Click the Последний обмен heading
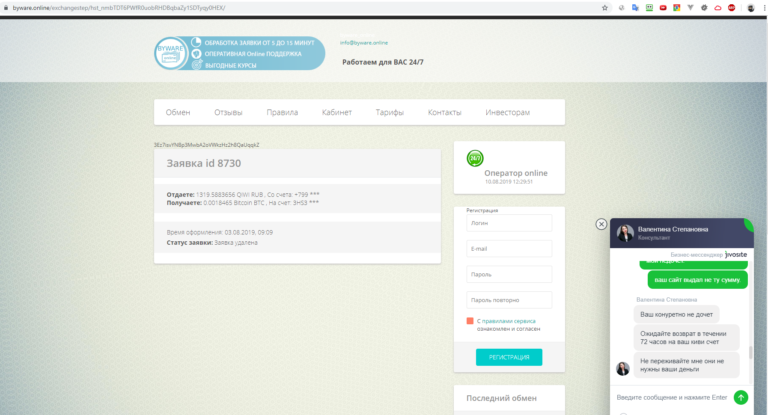 pos(501,398)
